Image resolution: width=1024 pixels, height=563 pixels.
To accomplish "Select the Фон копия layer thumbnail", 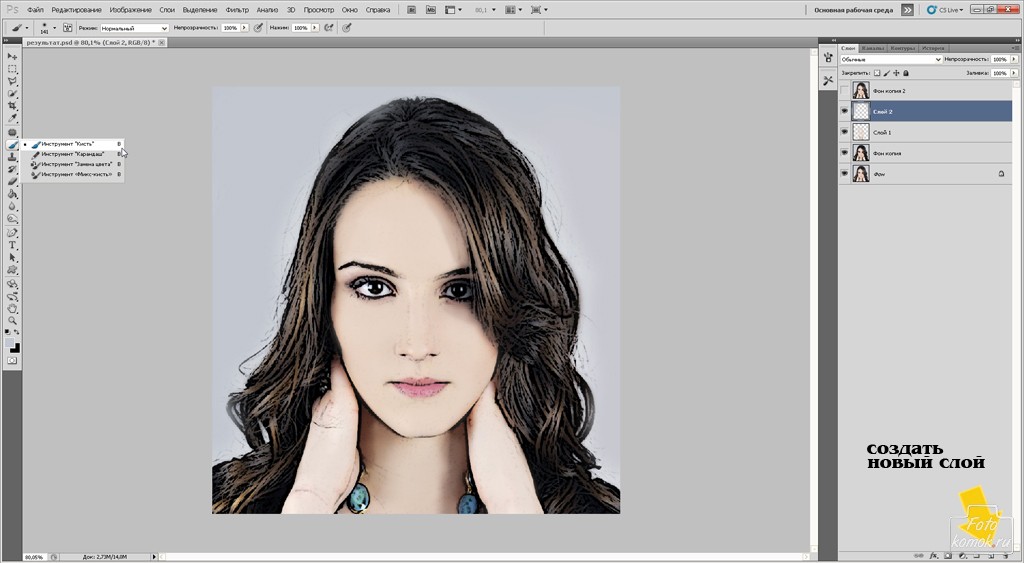I will pyautogui.click(x=861, y=153).
